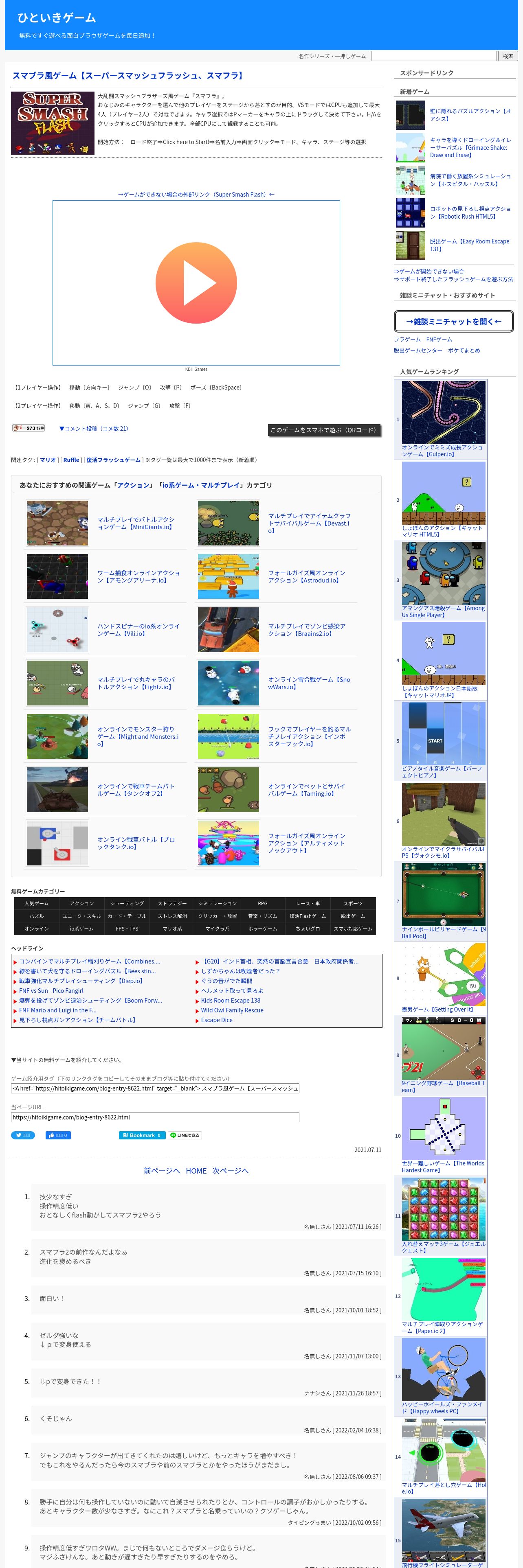Open 脱出ゲームセンター sidebar link
Screen dimensions: 523x1568
pyautogui.click(x=418, y=350)
